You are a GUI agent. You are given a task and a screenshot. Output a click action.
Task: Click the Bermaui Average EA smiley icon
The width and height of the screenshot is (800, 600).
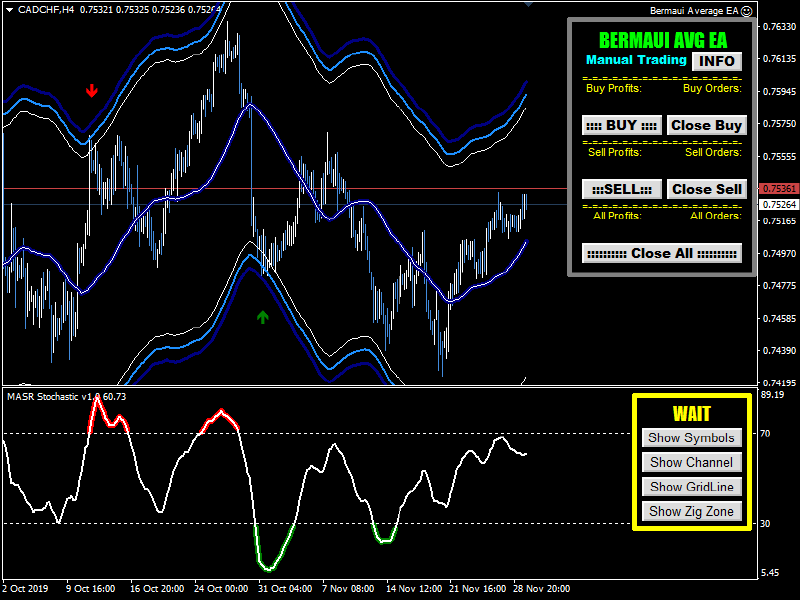[x=746, y=11]
